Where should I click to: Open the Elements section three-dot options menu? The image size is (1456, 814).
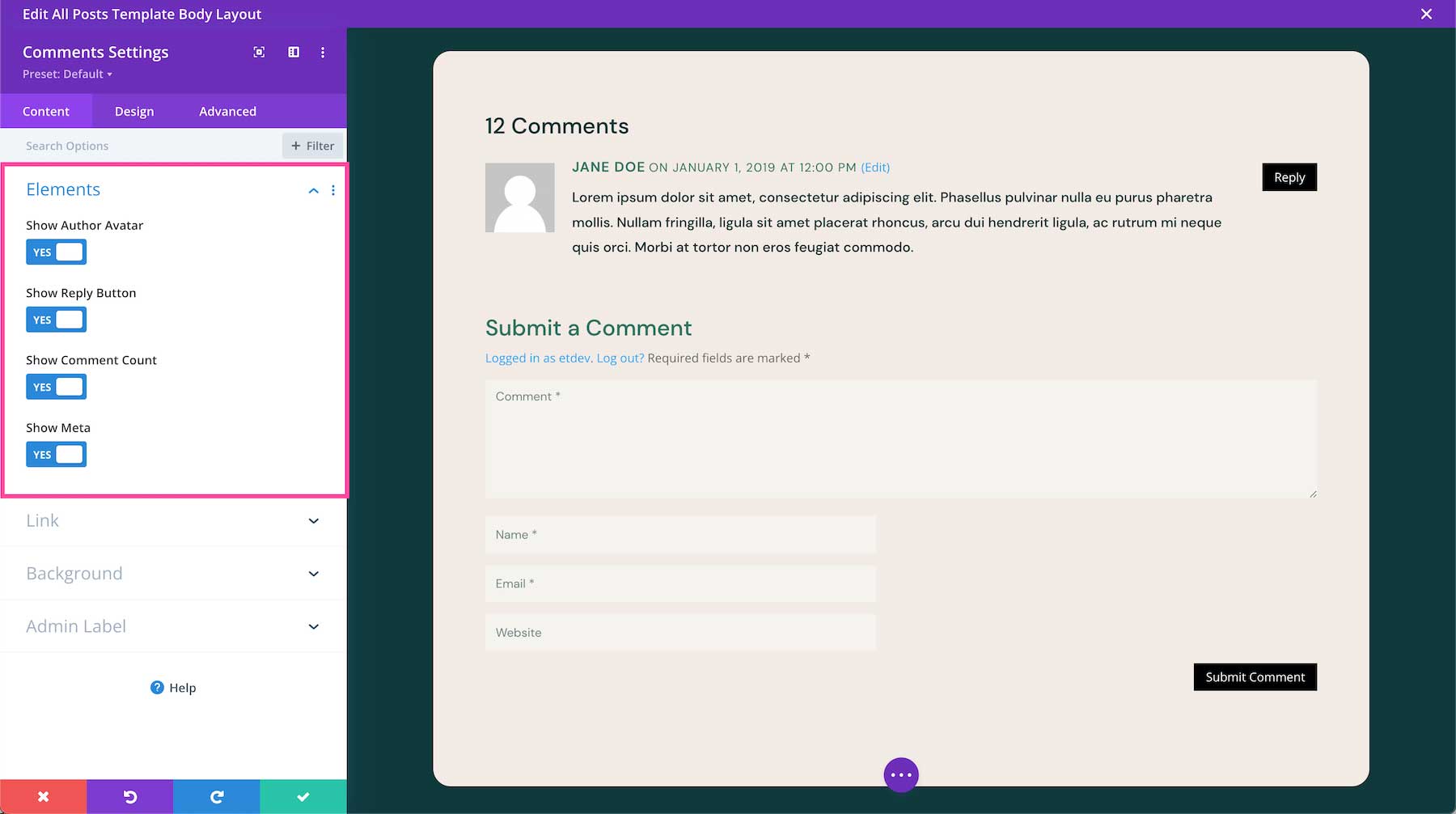pos(333,190)
